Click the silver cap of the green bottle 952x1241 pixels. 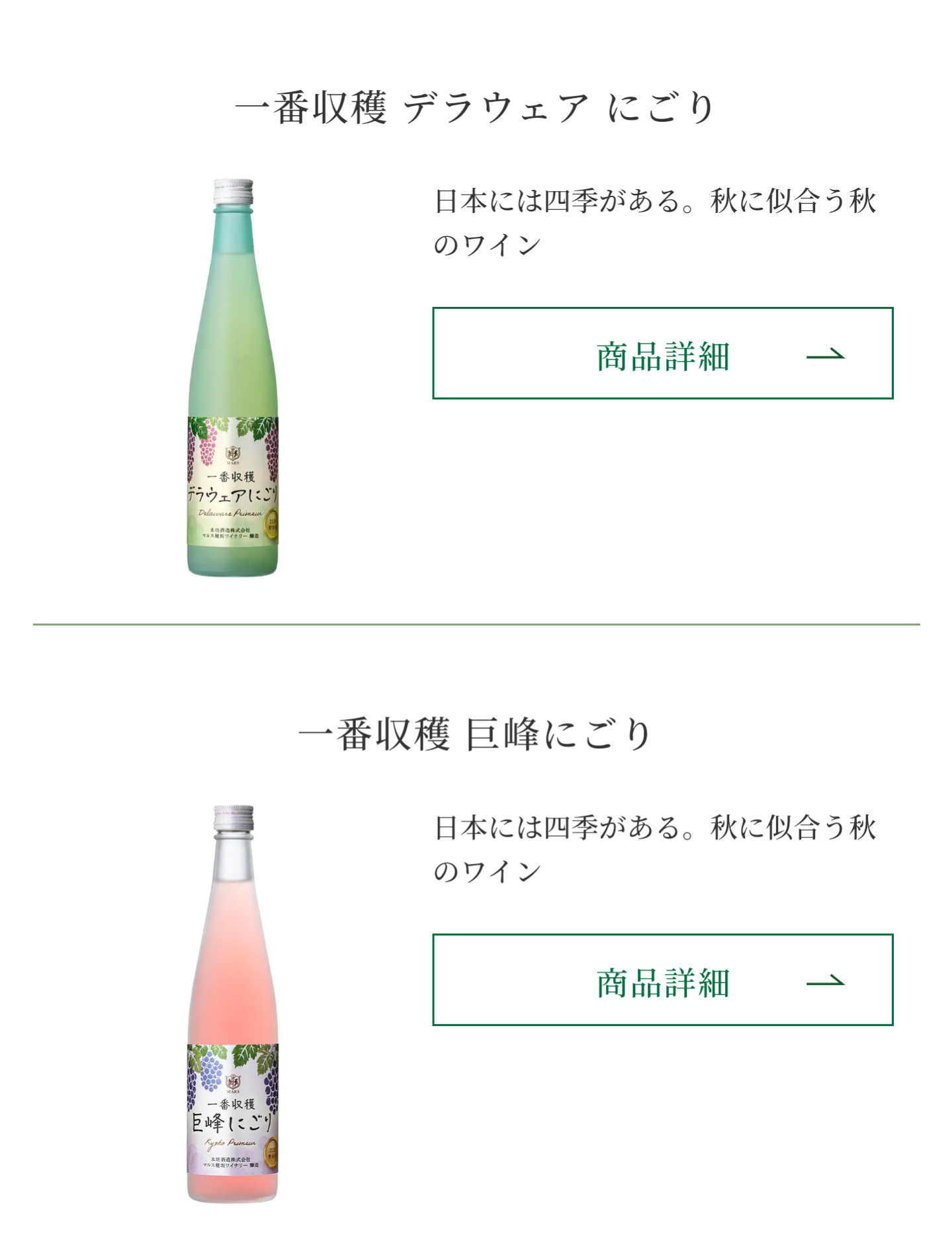click(x=233, y=192)
